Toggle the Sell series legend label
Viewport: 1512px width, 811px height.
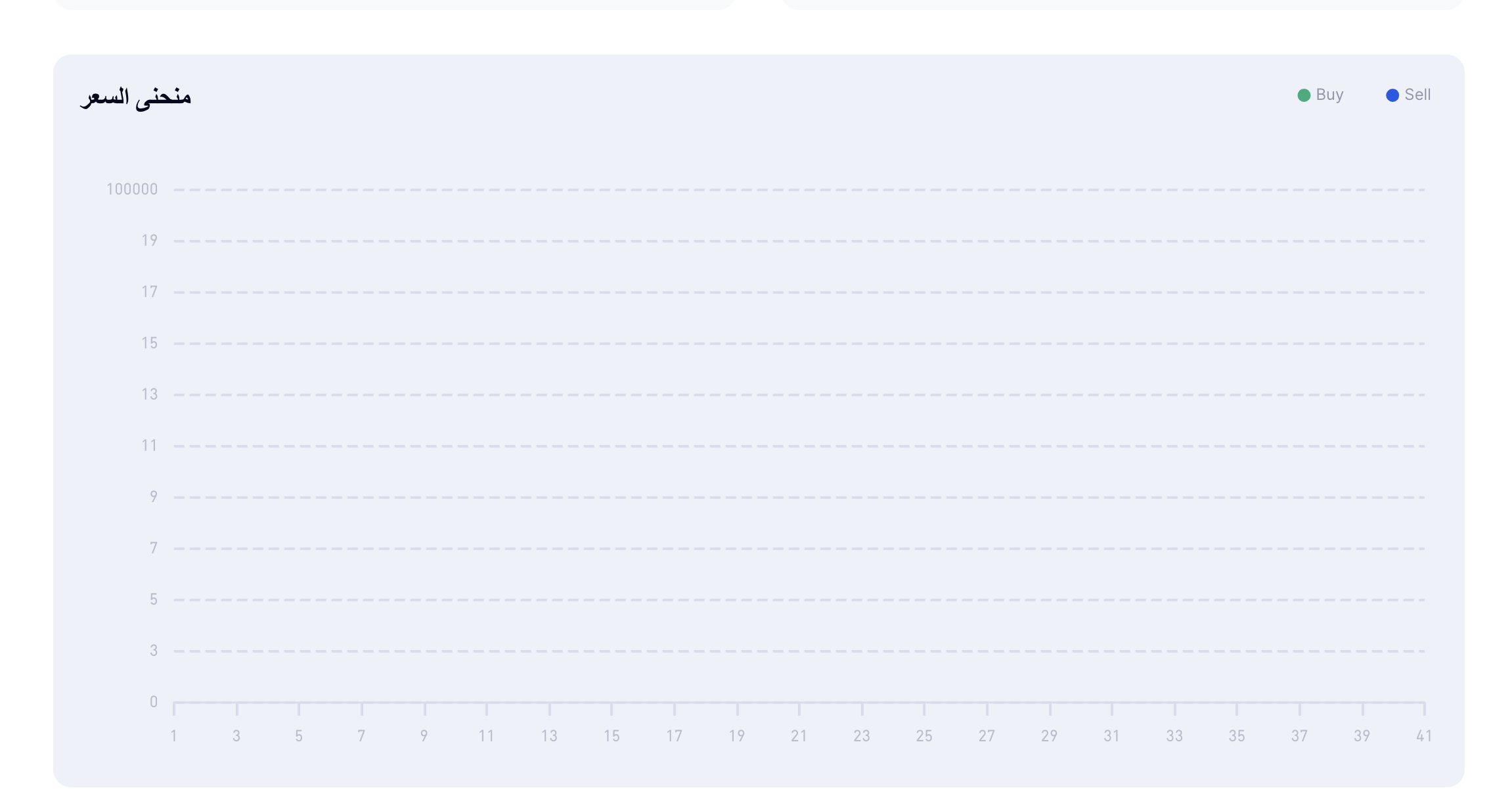(x=1417, y=95)
